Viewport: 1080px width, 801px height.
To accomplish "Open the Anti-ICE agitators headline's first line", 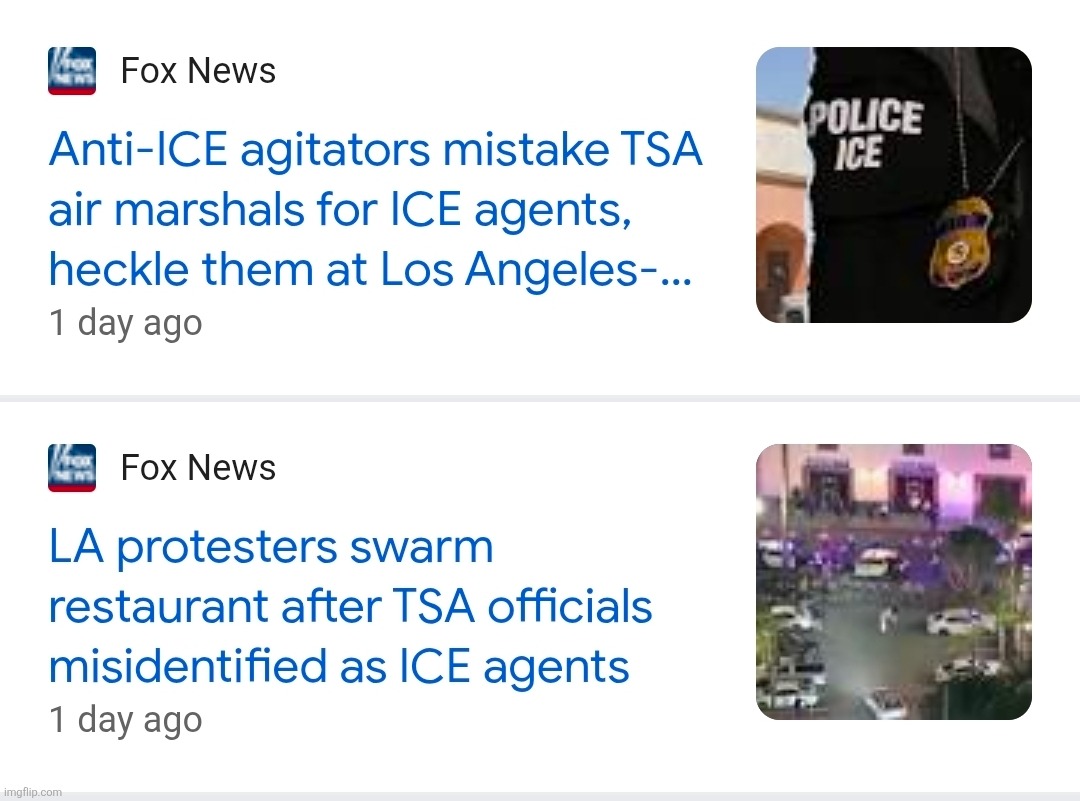I will tap(375, 151).
